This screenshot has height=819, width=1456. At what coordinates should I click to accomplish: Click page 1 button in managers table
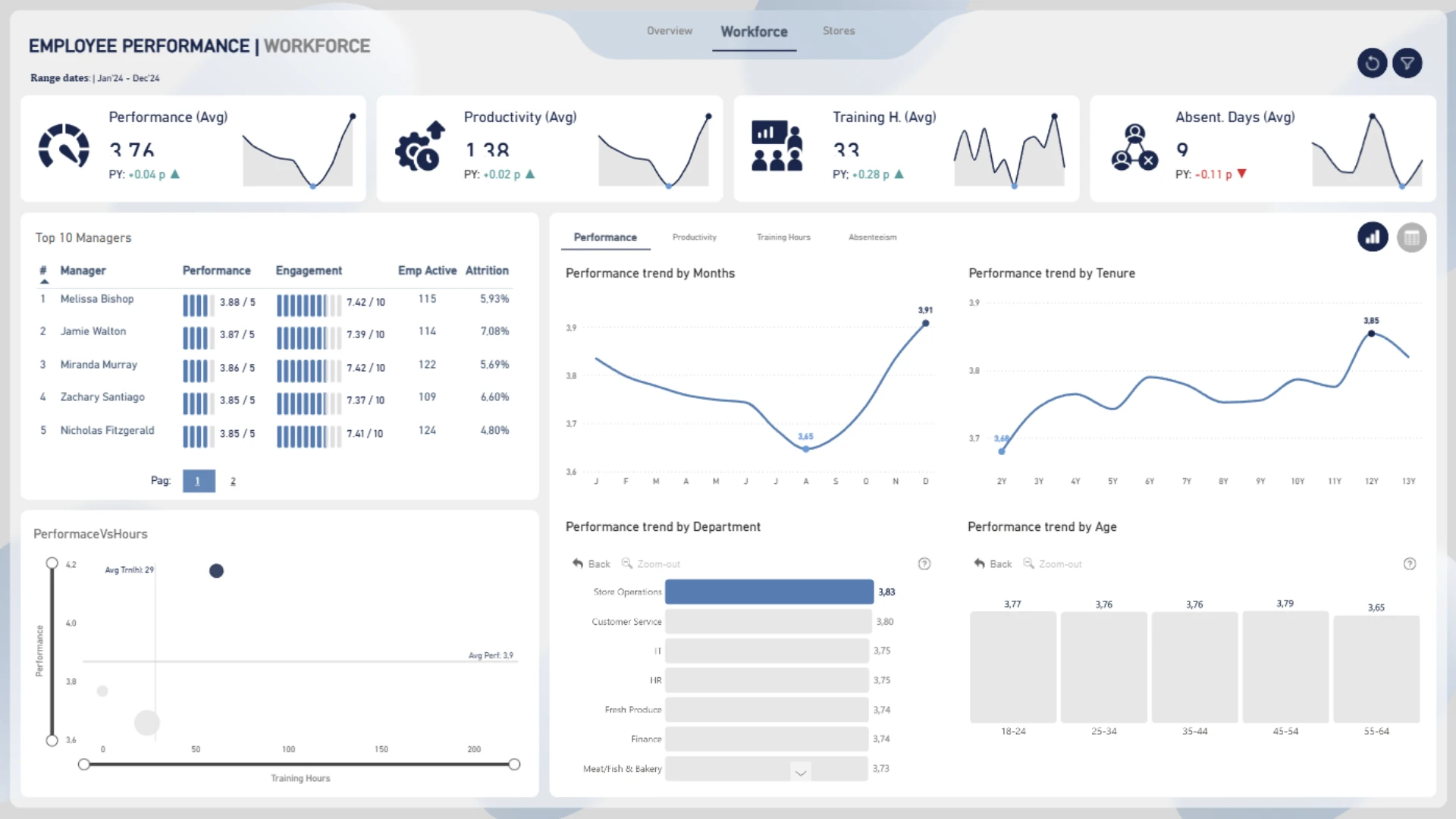[x=198, y=481]
